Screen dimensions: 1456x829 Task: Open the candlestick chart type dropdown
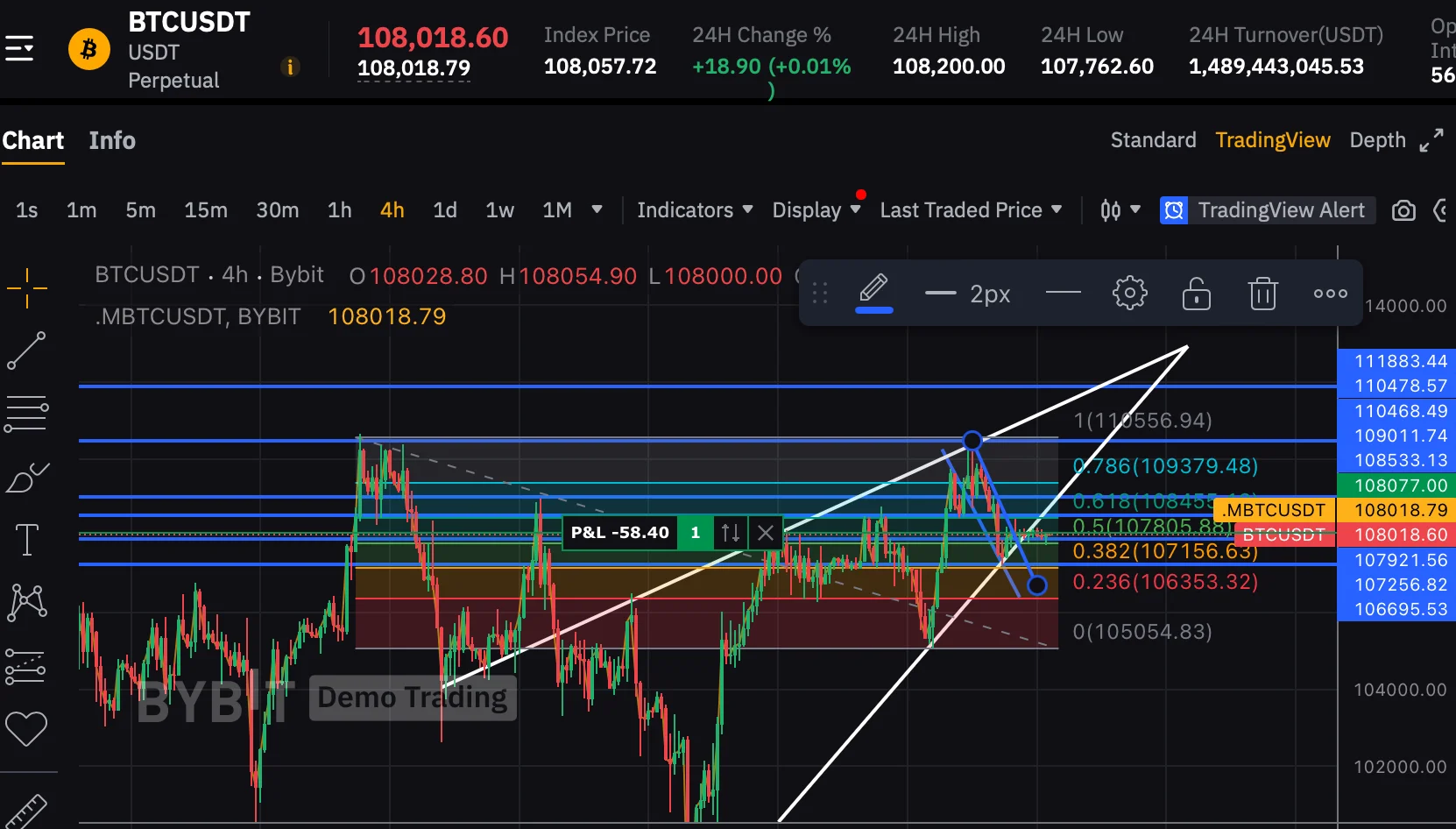[x=1120, y=210]
